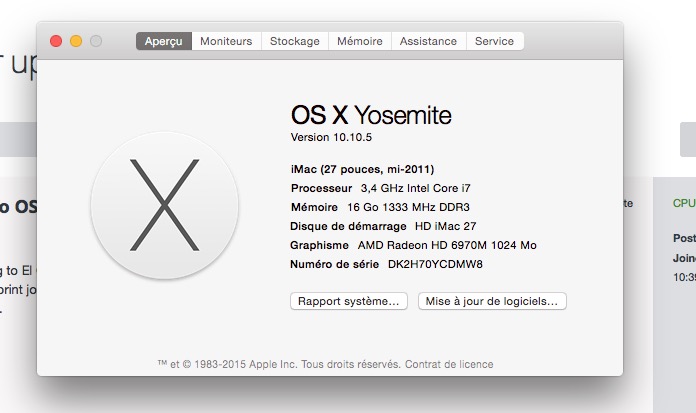Screen dimensions: 696x413
Task: Open the Contrat de licence link
Action: coord(449,364)
